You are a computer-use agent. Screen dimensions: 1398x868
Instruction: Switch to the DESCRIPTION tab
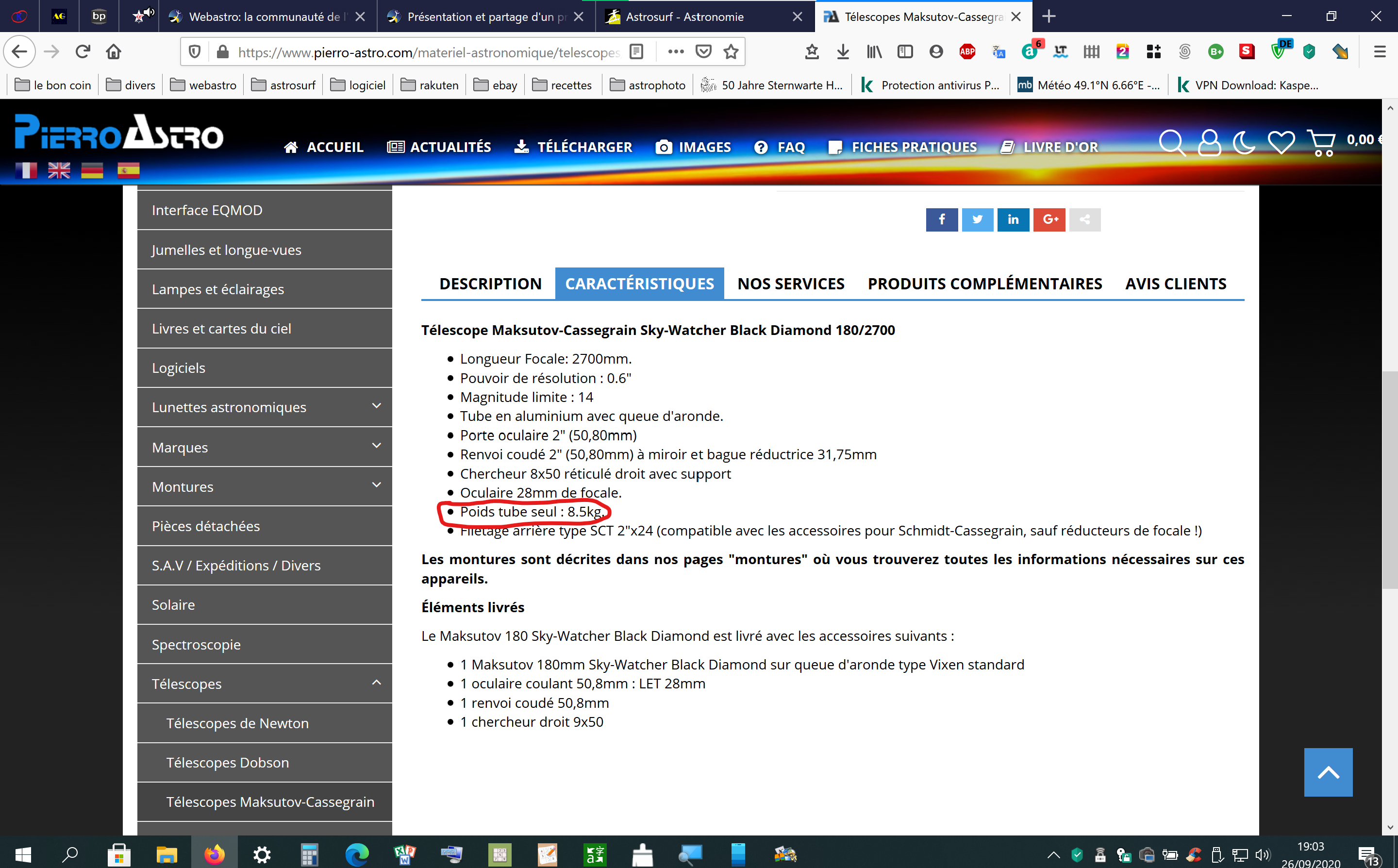[x=490, y=284]
